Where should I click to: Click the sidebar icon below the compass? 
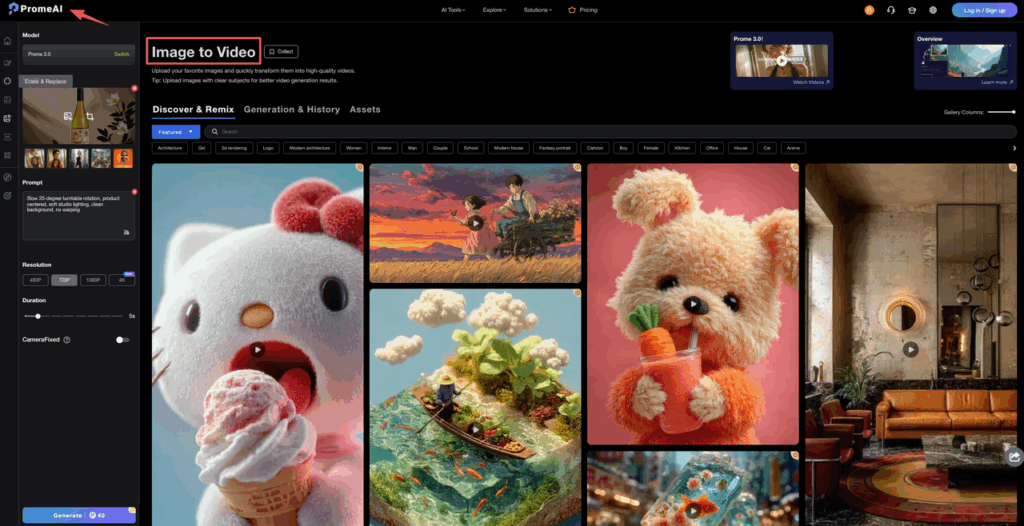[7, 195]
